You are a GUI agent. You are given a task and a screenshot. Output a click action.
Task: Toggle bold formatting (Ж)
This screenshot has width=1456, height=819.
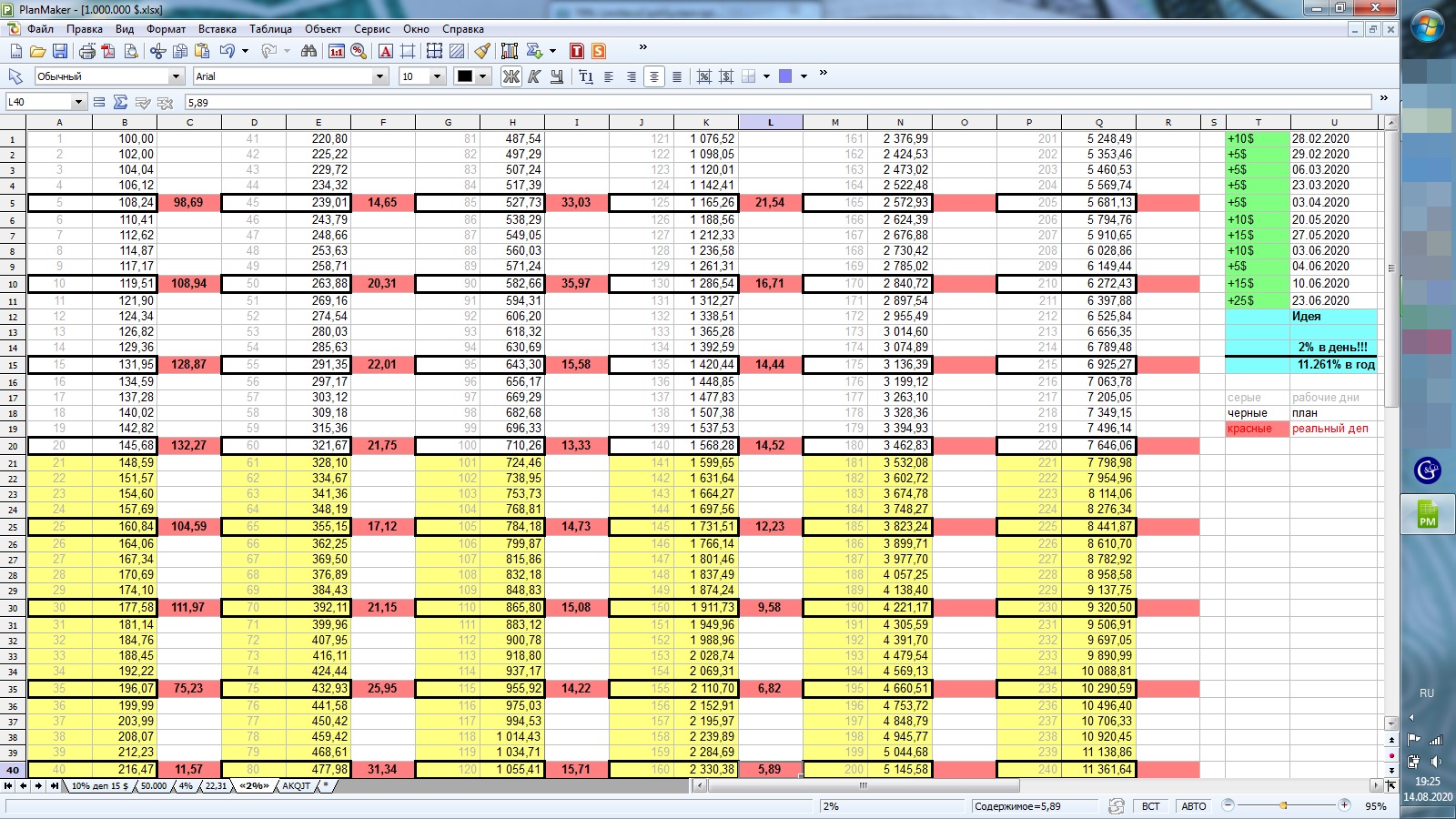pos(511,76)
